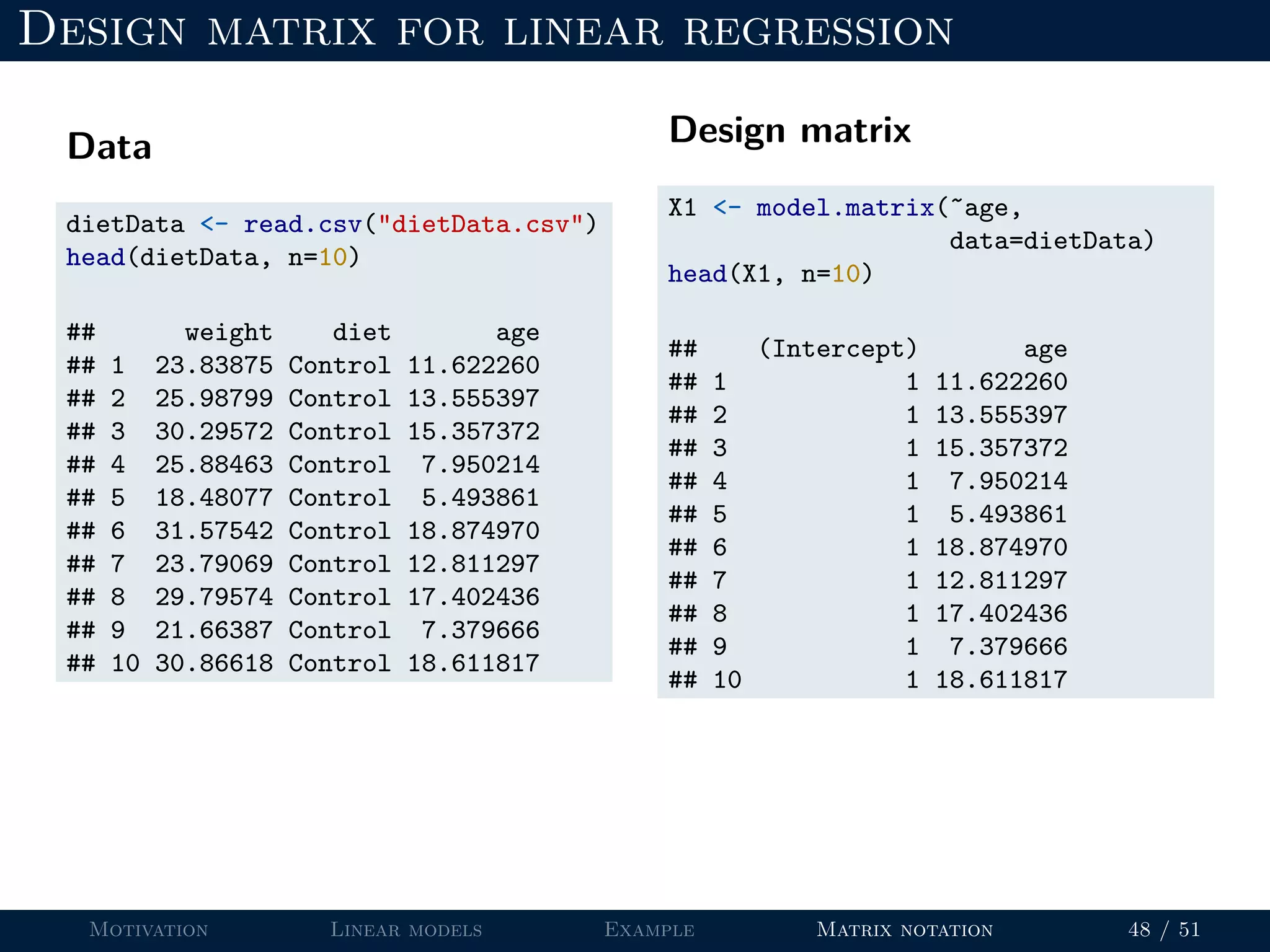
Task: Click the weight column header
Action: pos(228,333)
